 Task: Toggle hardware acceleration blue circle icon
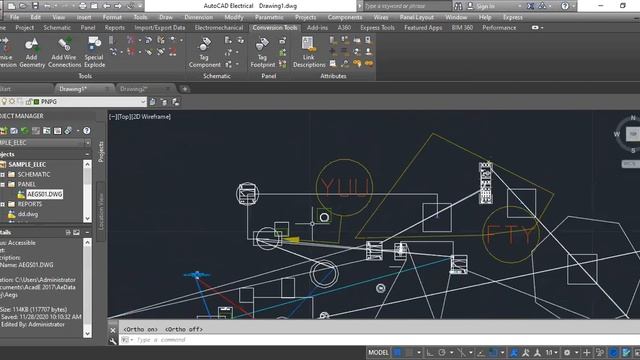coord(613,353)
